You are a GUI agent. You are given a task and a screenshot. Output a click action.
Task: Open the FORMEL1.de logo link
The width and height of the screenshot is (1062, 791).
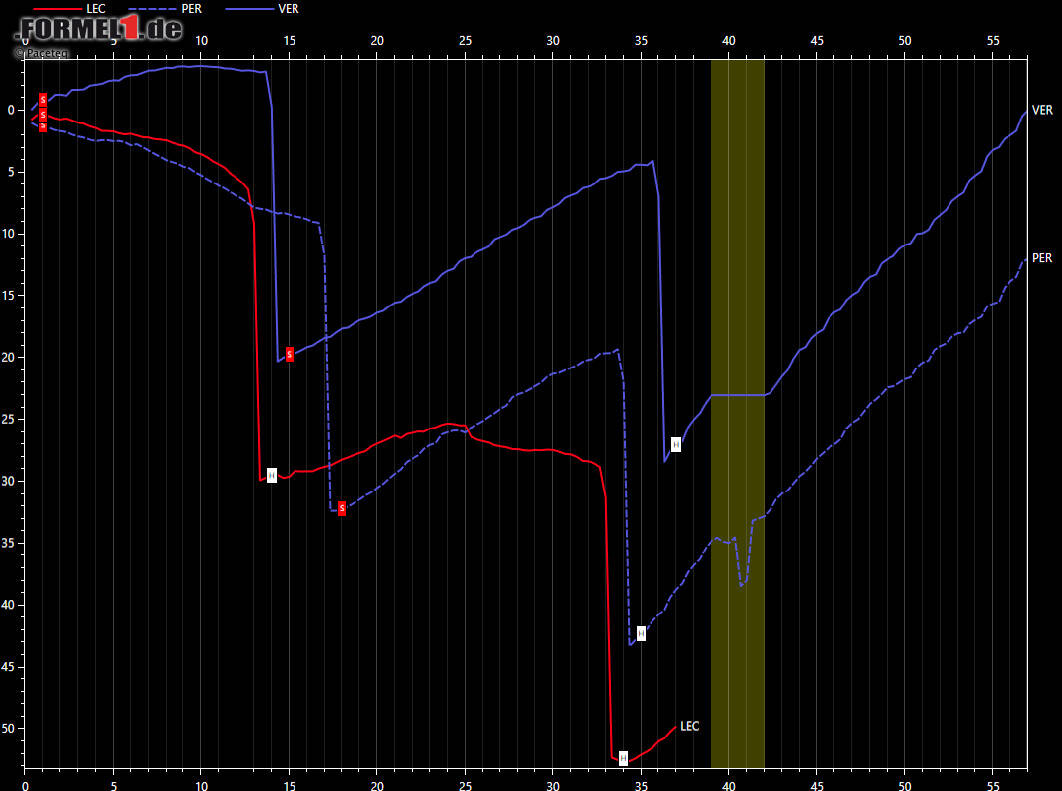coord(98,28)
